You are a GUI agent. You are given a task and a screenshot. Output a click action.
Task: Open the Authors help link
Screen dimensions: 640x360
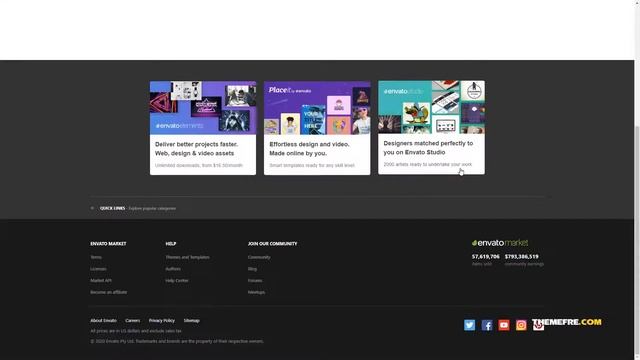pos(173,269)
